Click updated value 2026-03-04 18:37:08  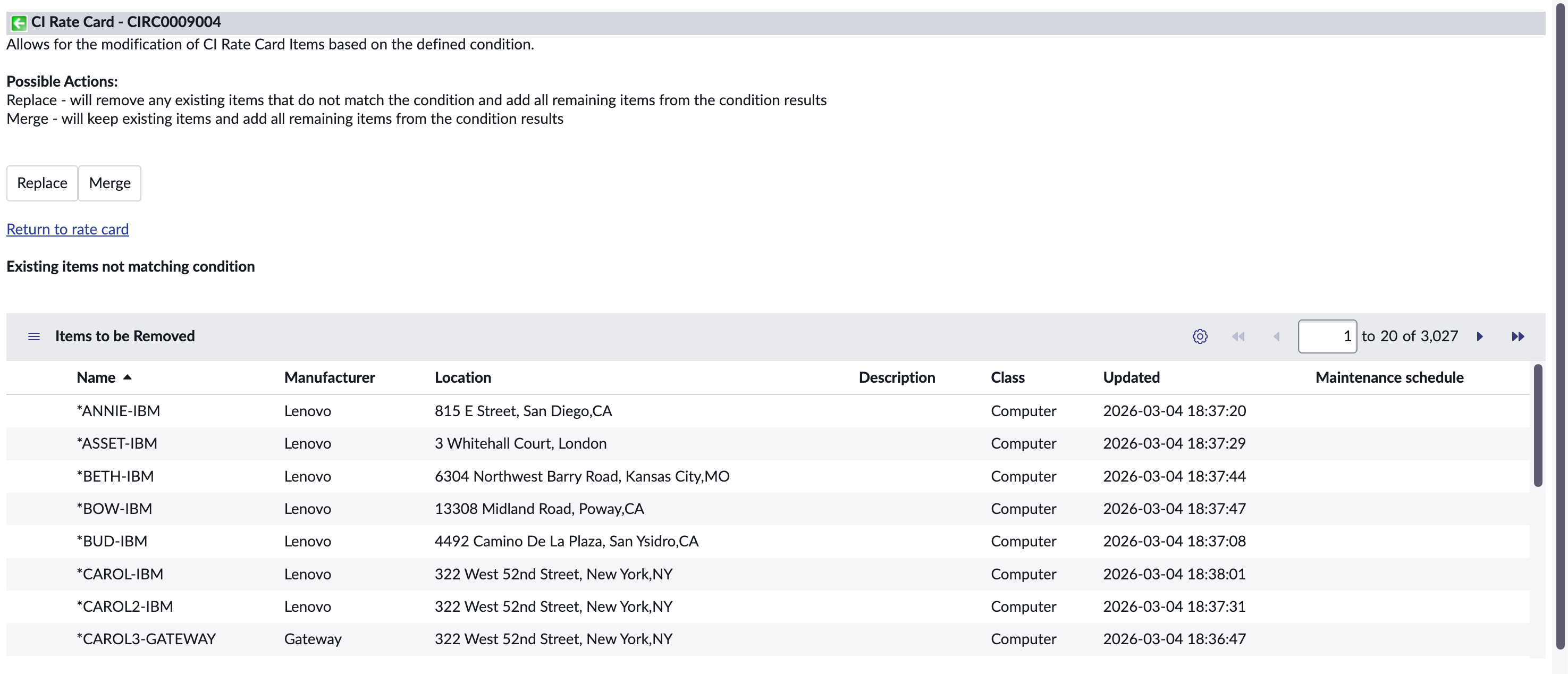coord(1174,541)
